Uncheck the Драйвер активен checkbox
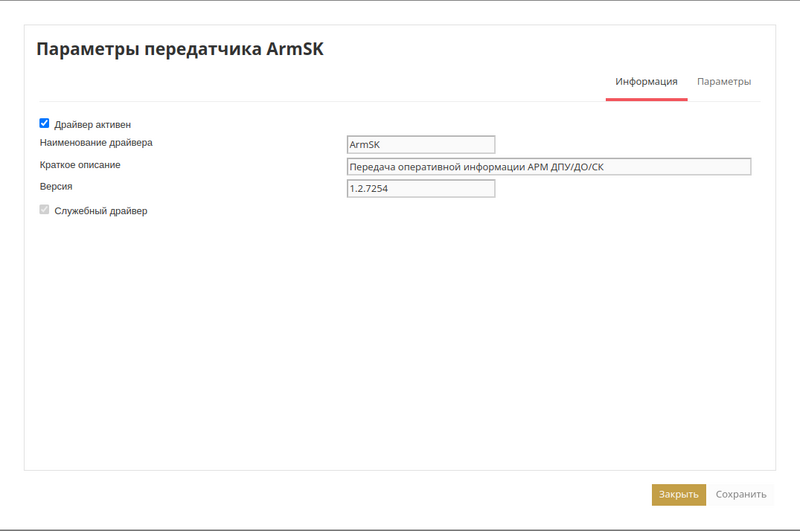 44,123
